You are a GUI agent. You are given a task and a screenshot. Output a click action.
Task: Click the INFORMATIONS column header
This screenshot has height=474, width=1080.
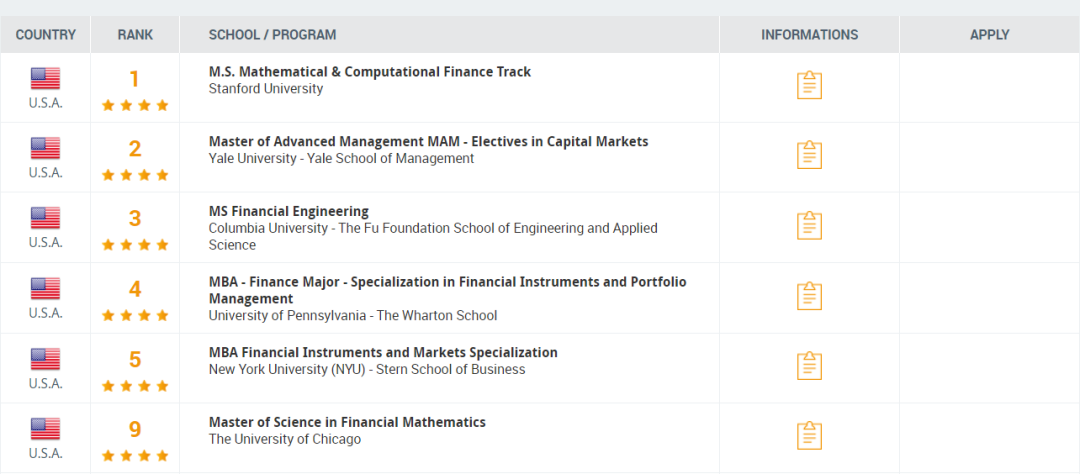[809, 34]
